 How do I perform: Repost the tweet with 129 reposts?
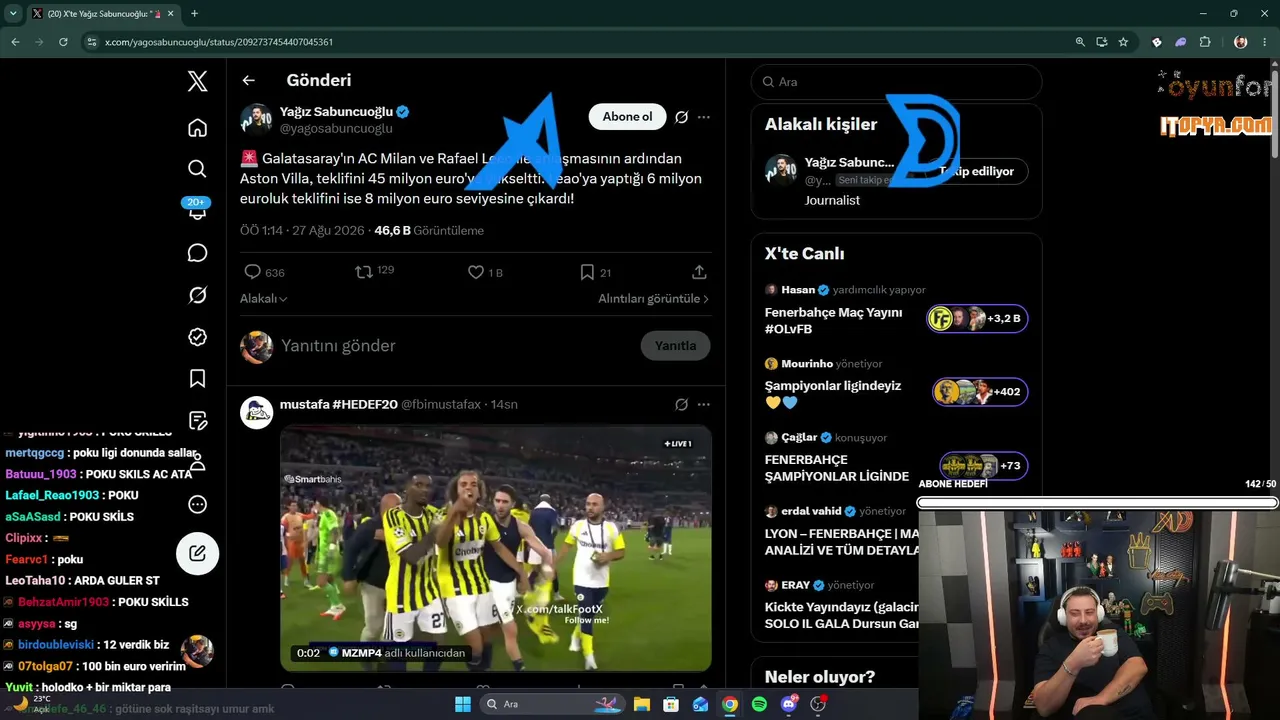pyautogui.click(x=364, y=272)
